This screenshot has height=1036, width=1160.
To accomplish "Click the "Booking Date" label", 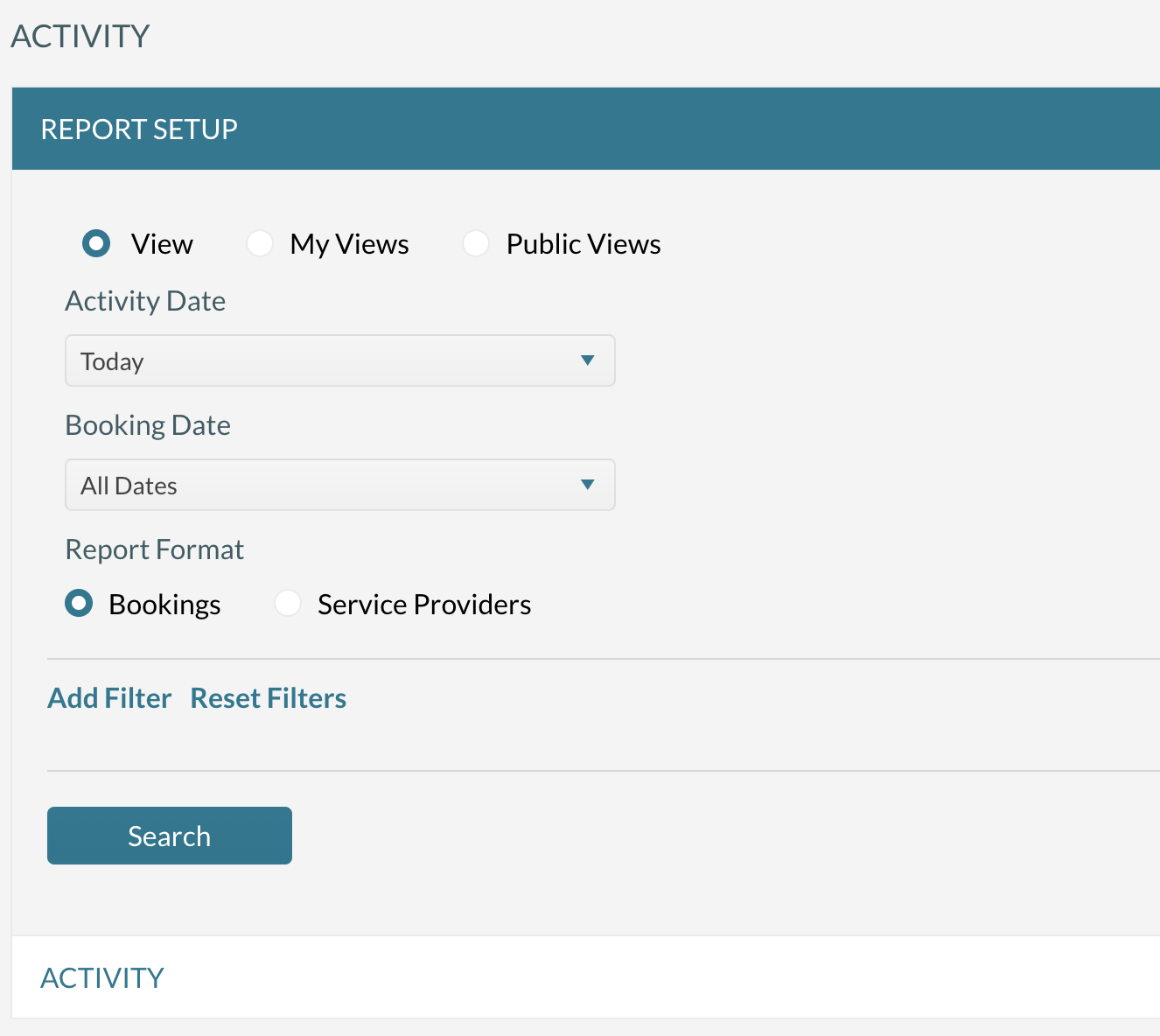I will tap(147, 425).
